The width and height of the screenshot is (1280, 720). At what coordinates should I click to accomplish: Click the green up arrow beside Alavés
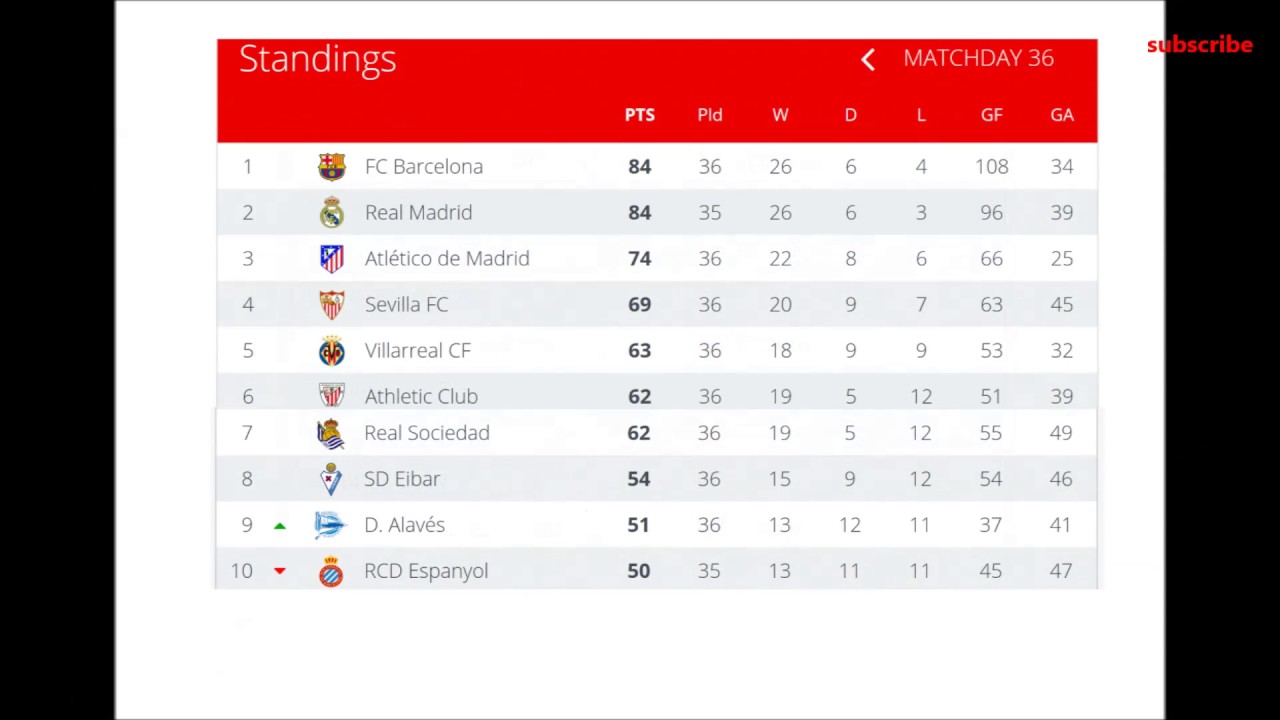(280, 525)
